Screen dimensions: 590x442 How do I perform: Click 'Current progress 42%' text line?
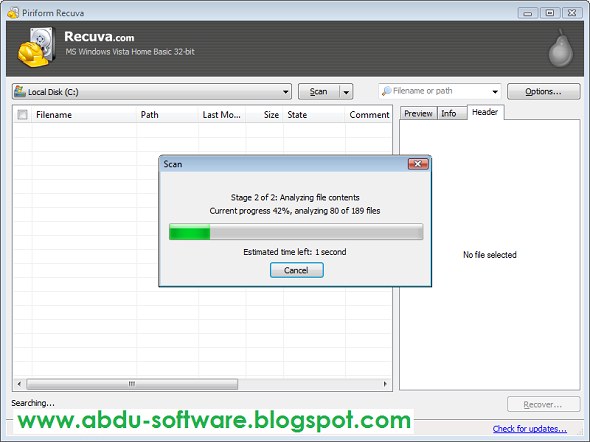(x=295, y=211)
